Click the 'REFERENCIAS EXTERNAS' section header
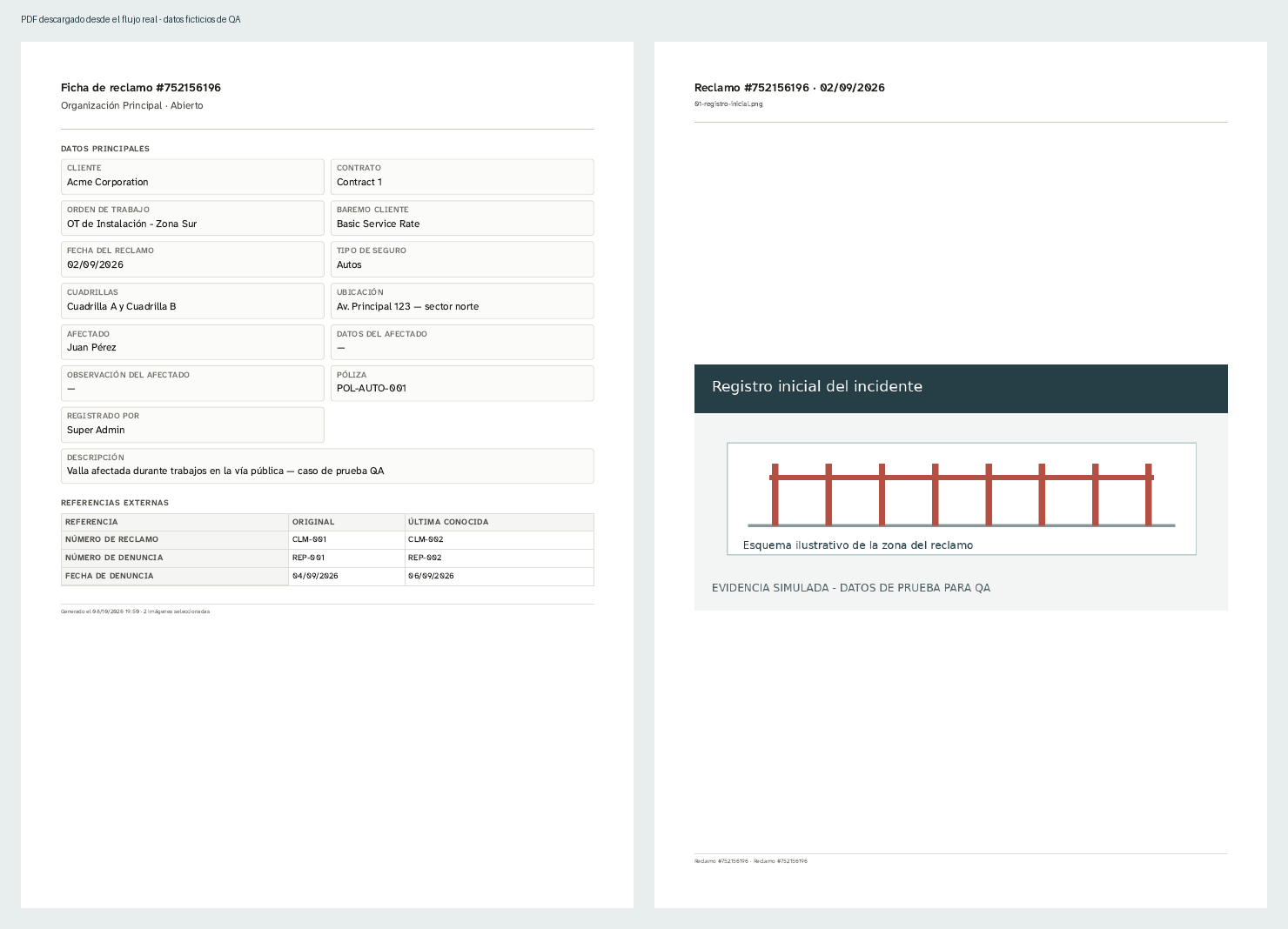 coord(115,503)
